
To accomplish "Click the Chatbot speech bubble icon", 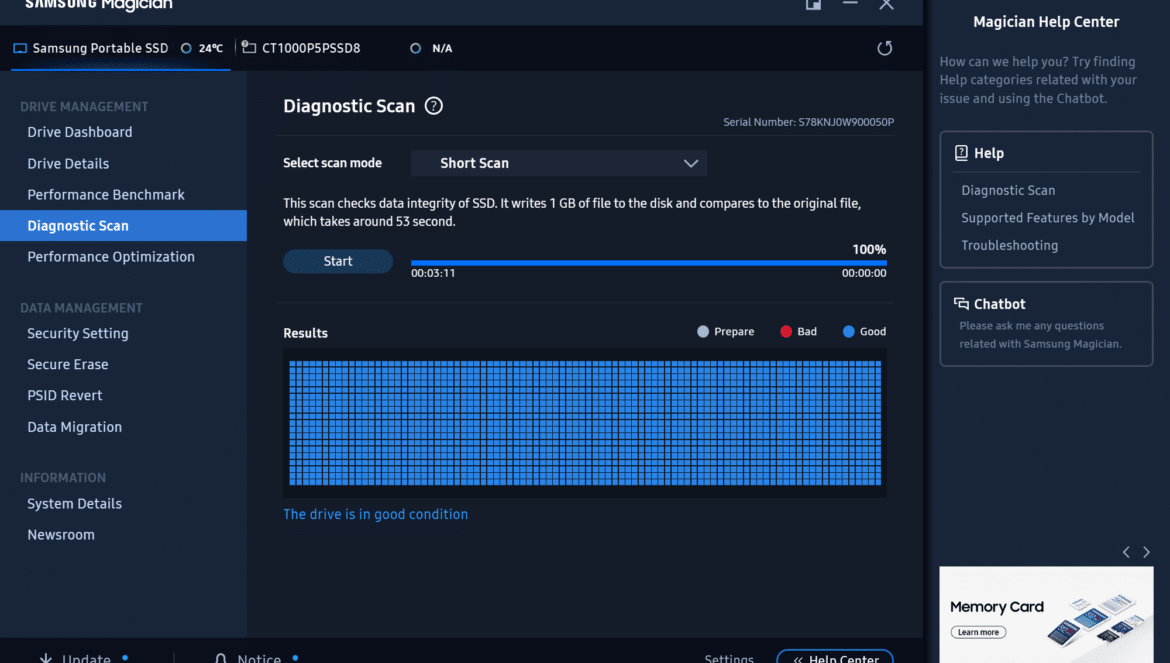I will click(x=961, y=304).
